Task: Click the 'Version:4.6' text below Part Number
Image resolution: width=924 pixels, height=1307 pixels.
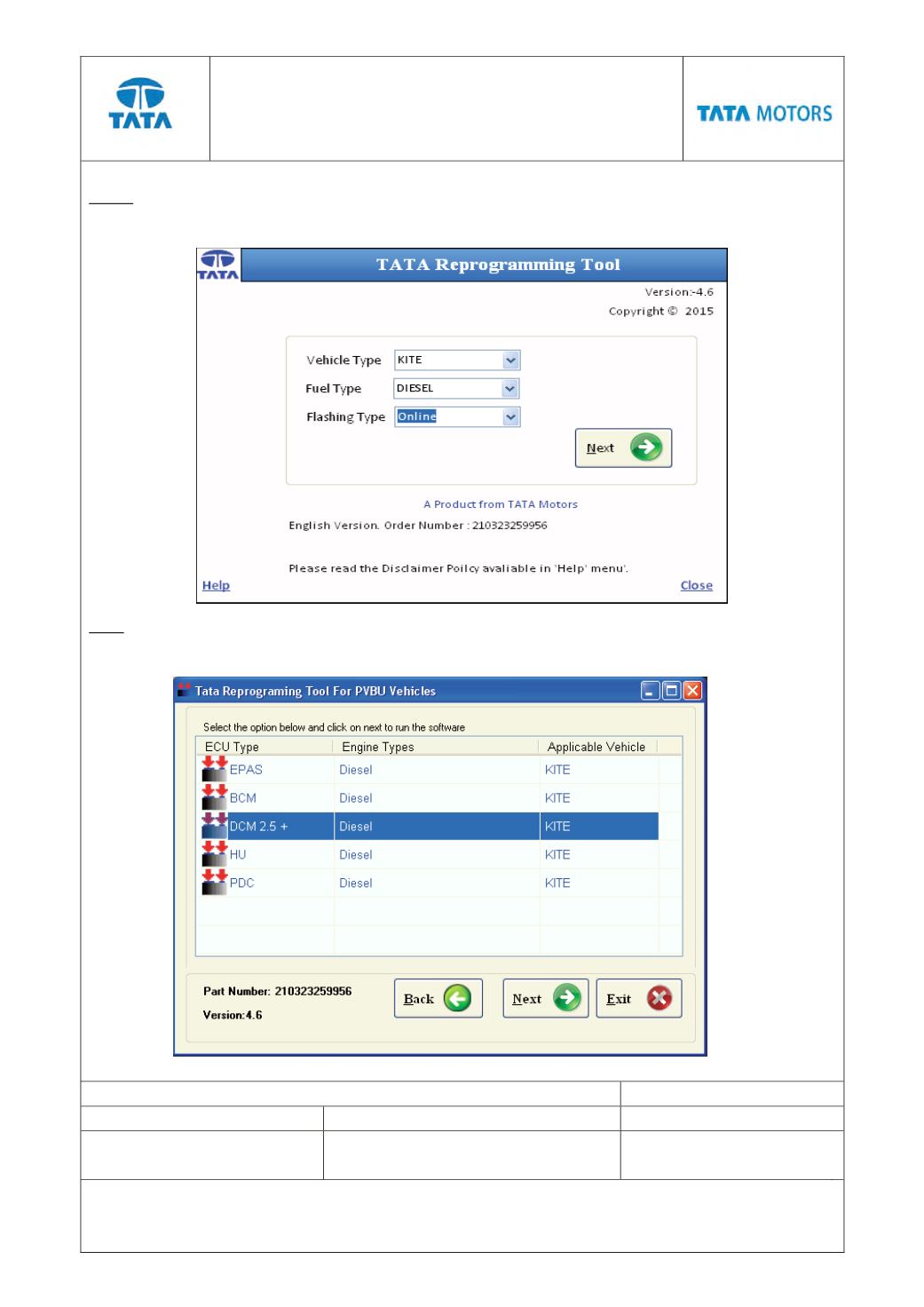Action: pos(233,1015)
